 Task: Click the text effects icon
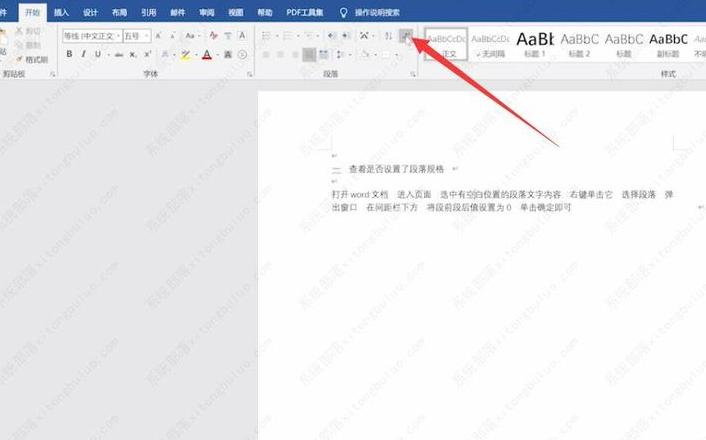(165, 54)
